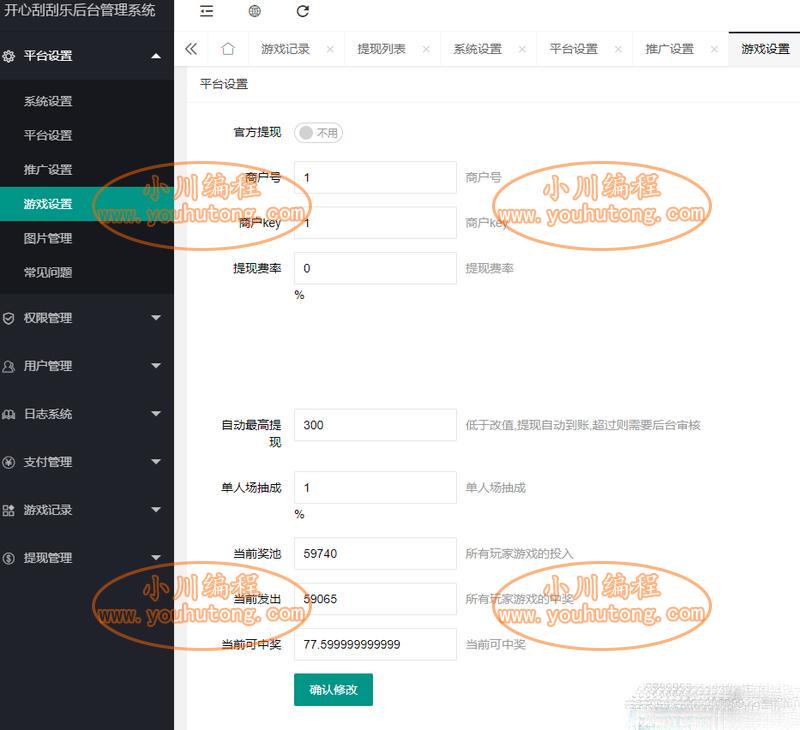Expand the 支付管理 sidebar group
Viewport: 800px width, 730px height.
click(x=156, y=462)
